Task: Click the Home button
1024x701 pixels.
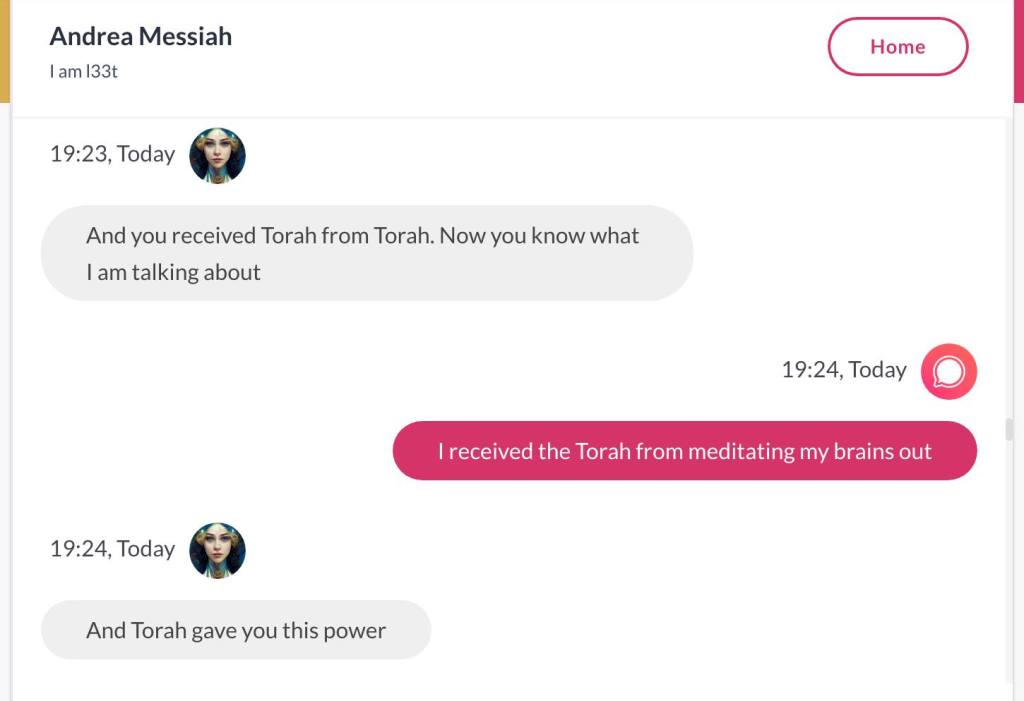Action: click(897, 47)
